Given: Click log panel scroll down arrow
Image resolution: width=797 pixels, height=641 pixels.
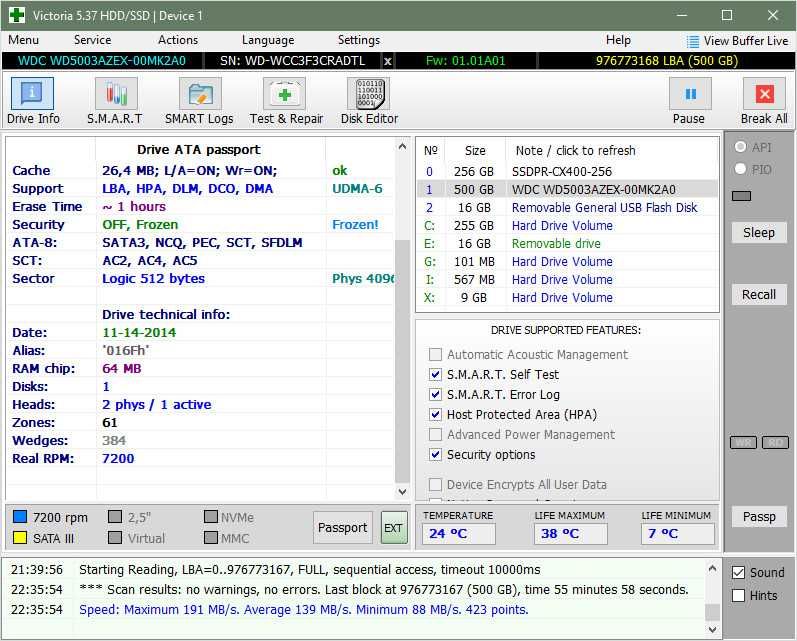Looking at the screenshot, I should (713, 629).
